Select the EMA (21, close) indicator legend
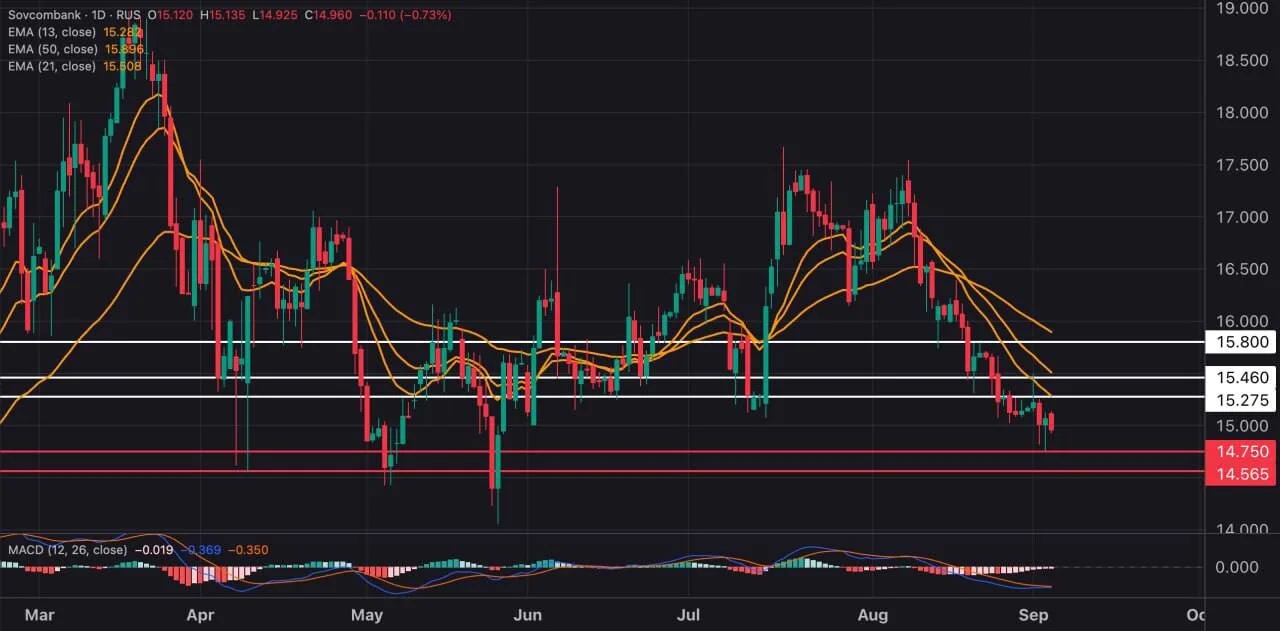 click(52, 66)
